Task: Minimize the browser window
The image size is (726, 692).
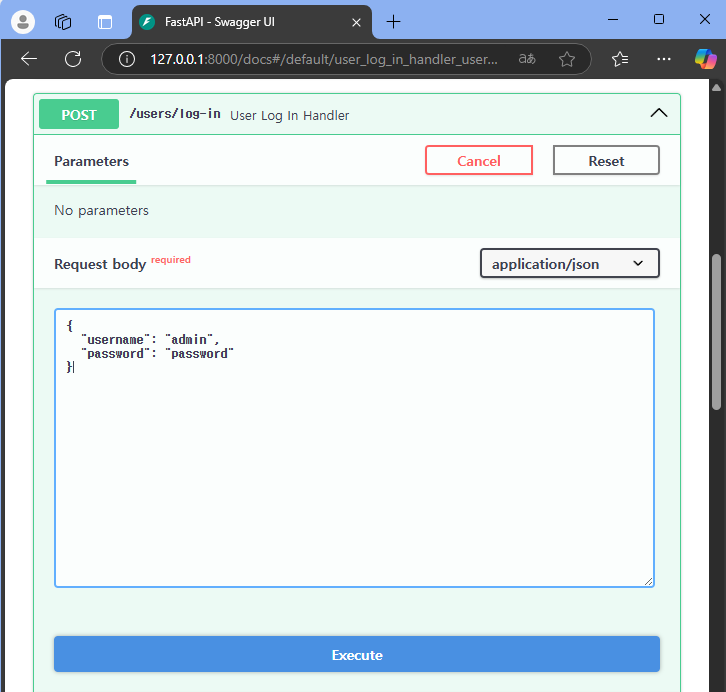Action: [613, 19]
